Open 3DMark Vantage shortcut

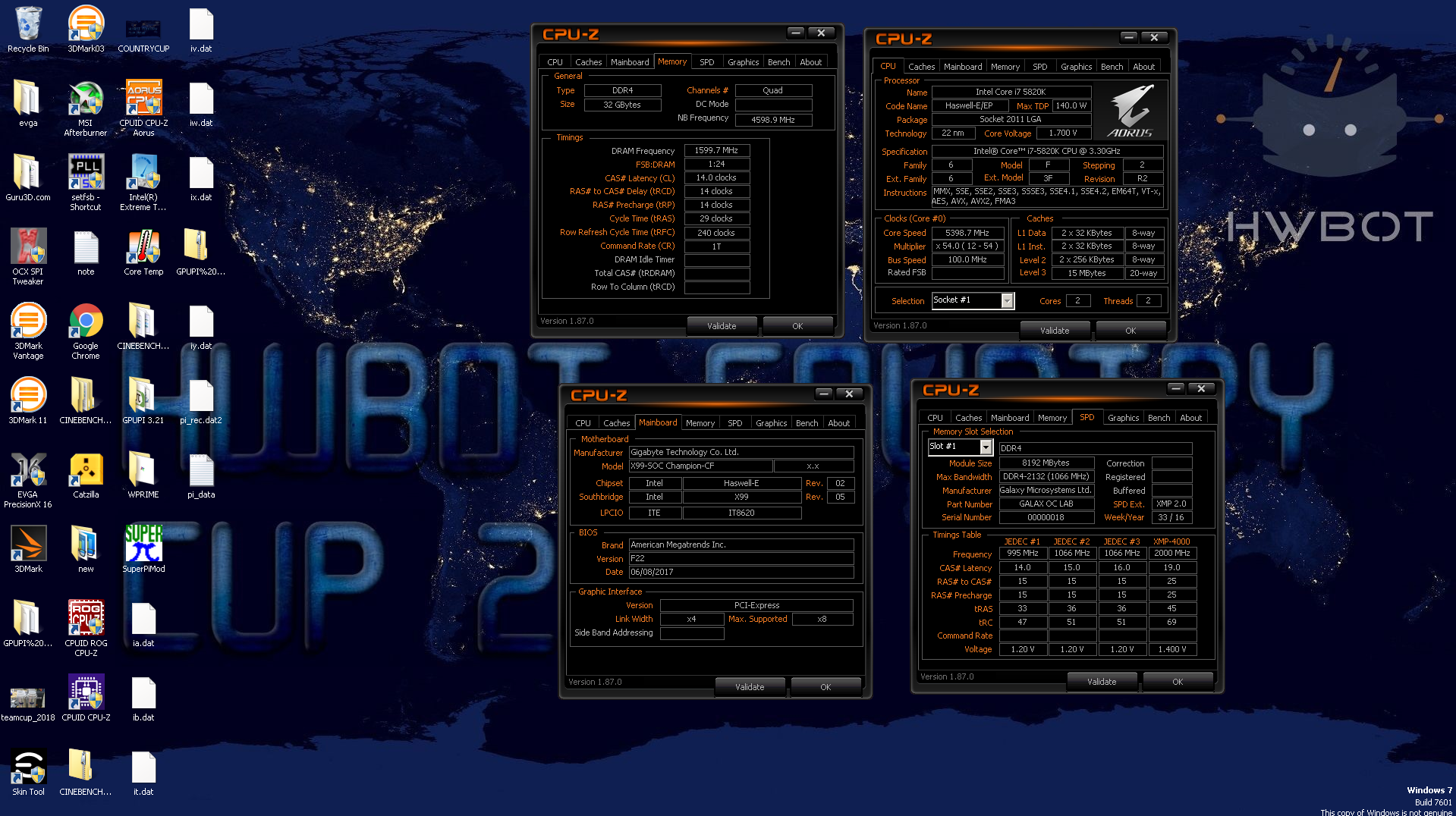28,331
